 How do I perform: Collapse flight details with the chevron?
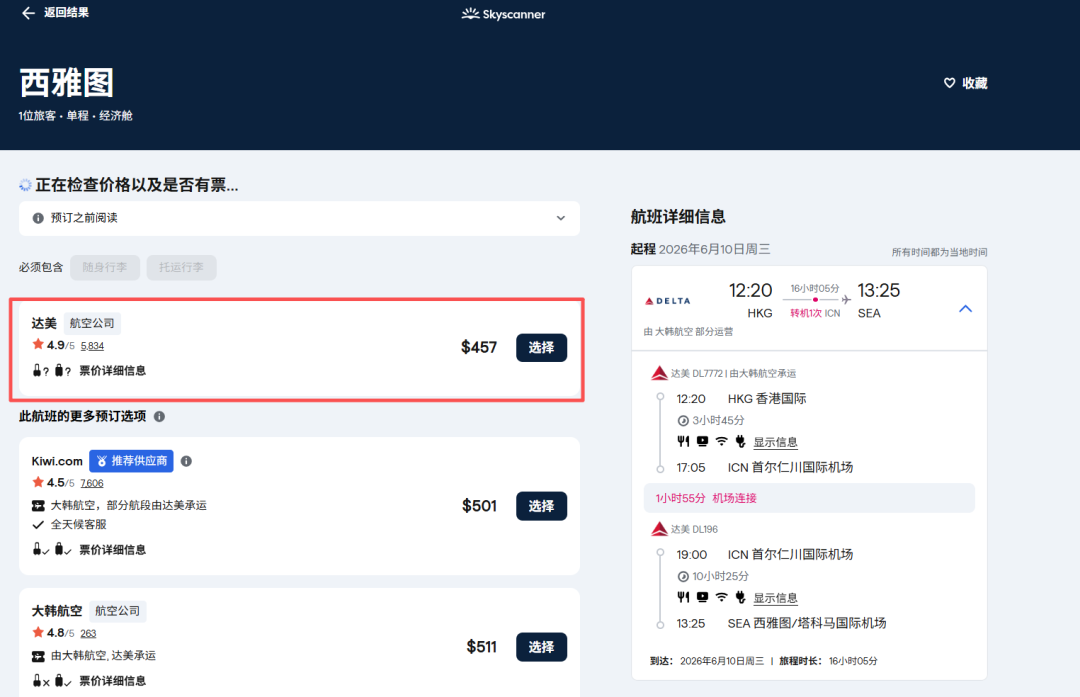click(965, 309)
